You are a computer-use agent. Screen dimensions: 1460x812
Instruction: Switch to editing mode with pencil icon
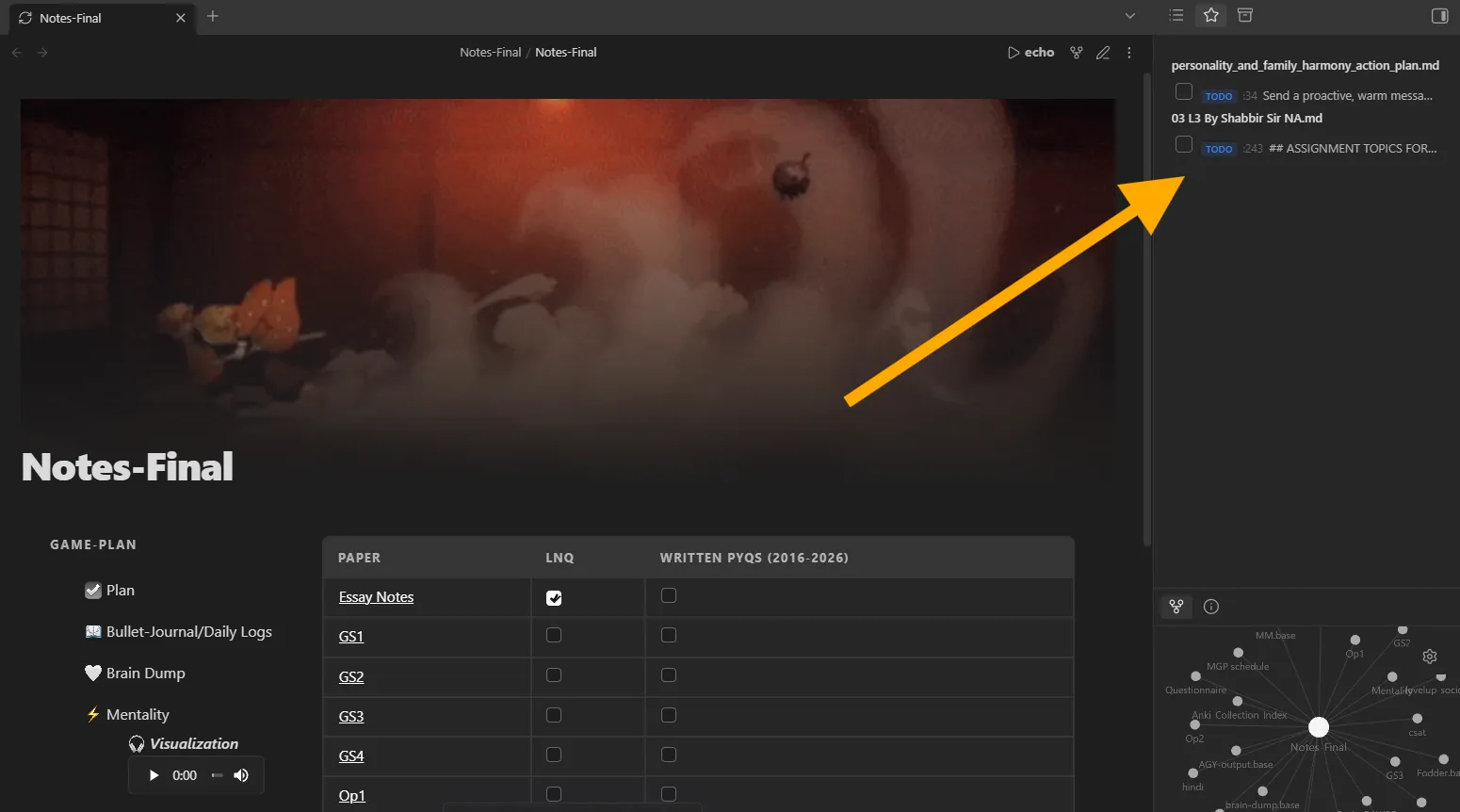(1103, 53)
